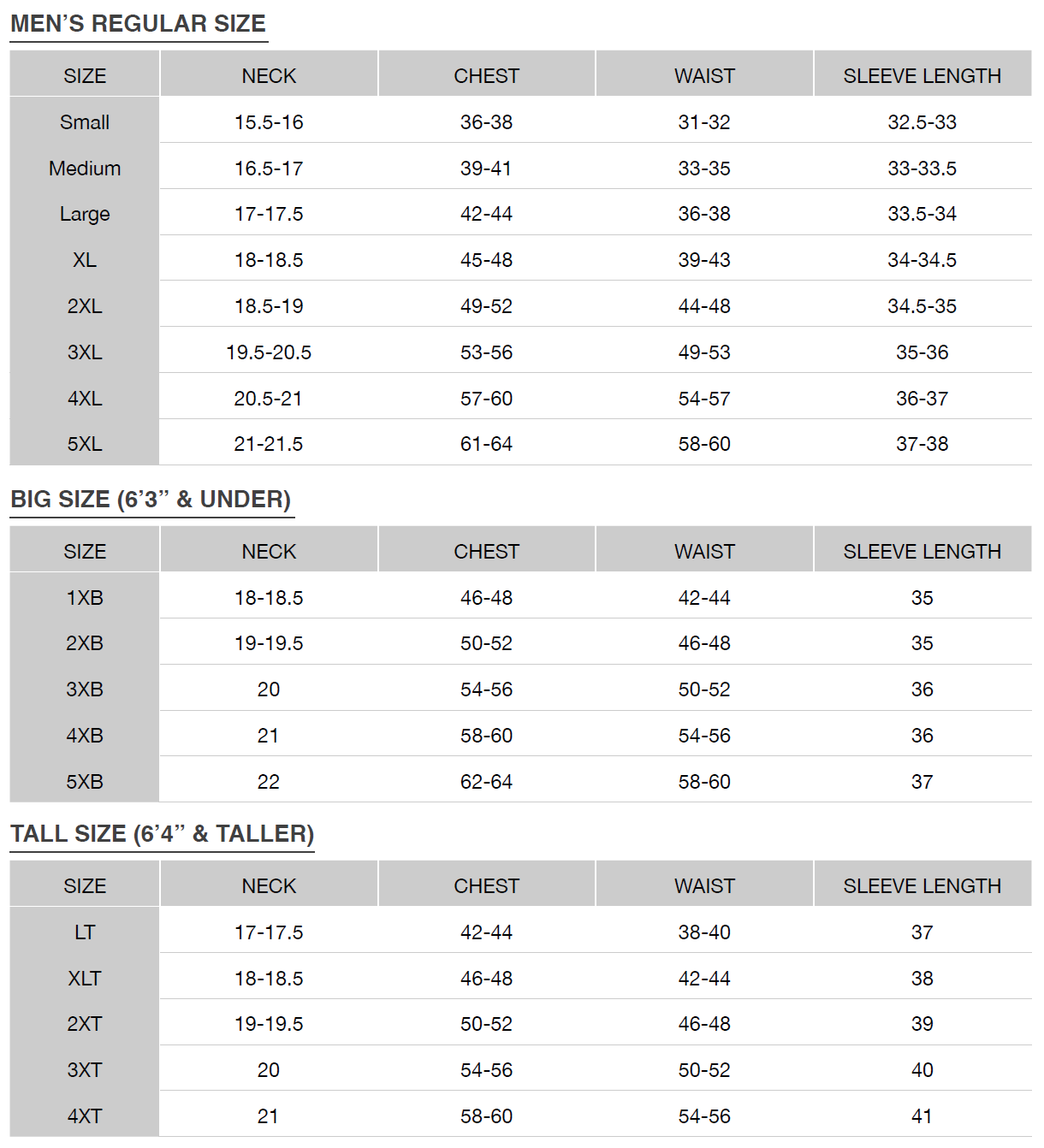The image size is (1044, 1148).
Task: Select the 61-64 chest measurement
Action: click(486, 444)
